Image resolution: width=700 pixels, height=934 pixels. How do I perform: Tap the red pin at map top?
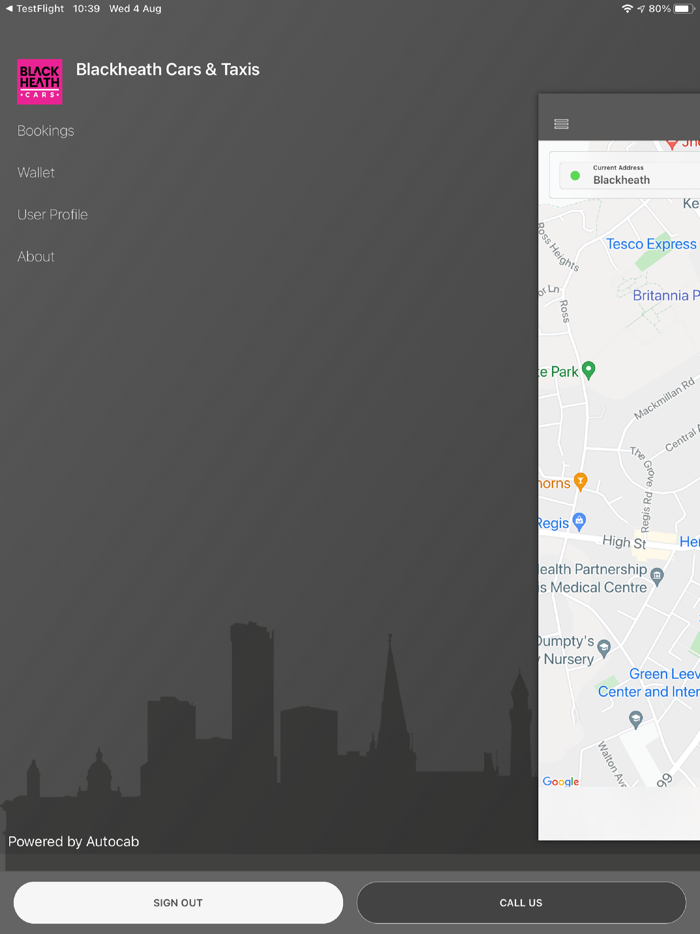pos(672,144)
